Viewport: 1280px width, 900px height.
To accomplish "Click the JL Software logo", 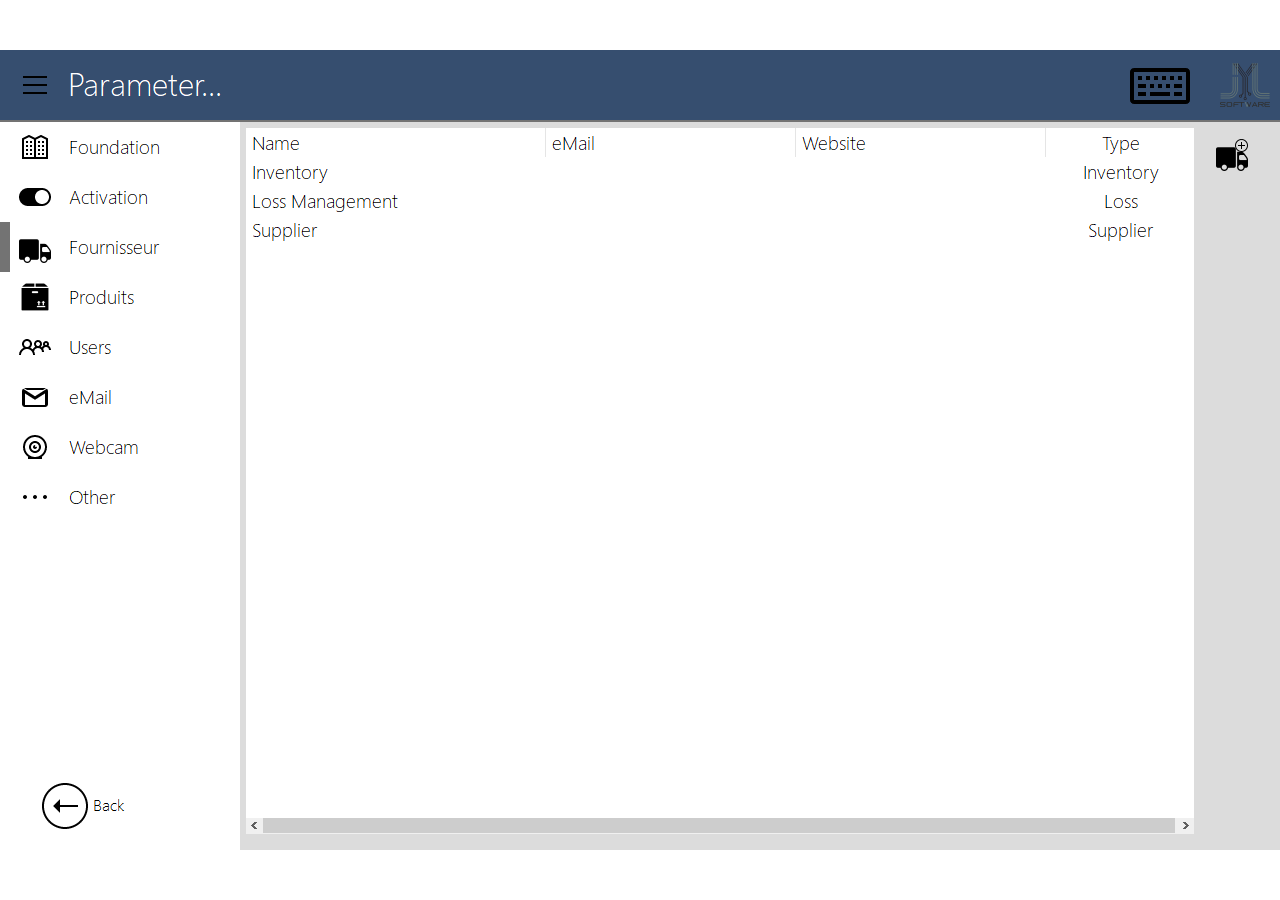I will [x=1244, y=86].
